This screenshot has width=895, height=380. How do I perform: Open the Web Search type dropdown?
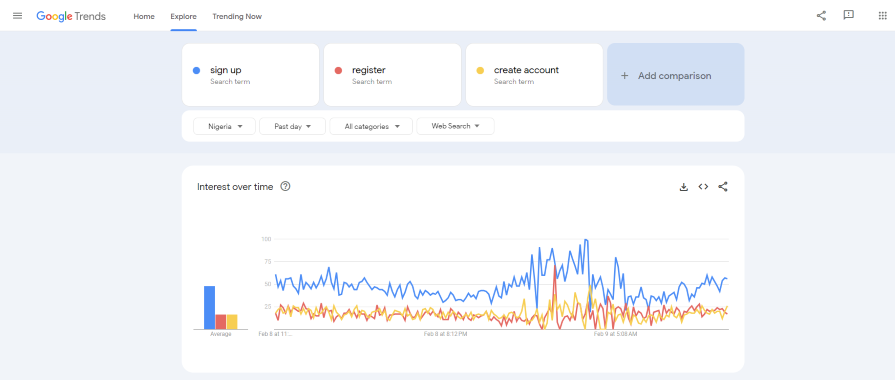pos(455,126)
